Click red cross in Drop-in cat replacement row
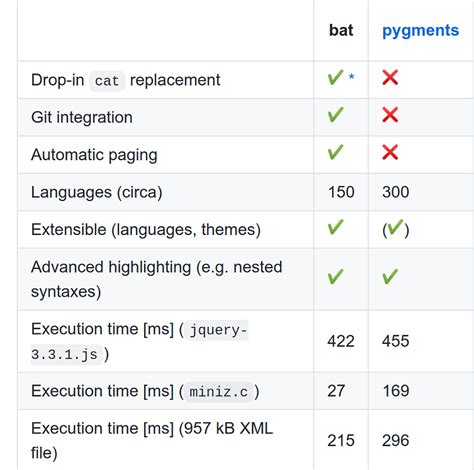 (x=390, y=78)
